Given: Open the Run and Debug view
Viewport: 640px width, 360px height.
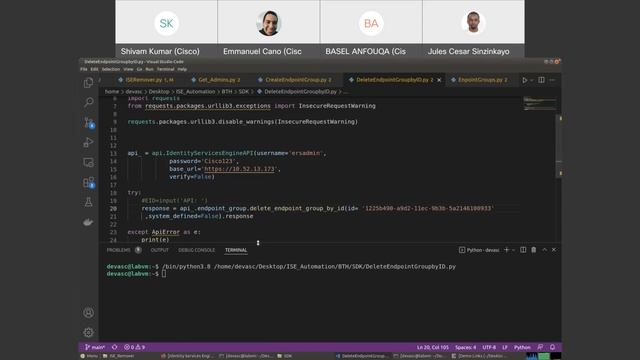Looking at the screenshot, I should coord(88,142).
